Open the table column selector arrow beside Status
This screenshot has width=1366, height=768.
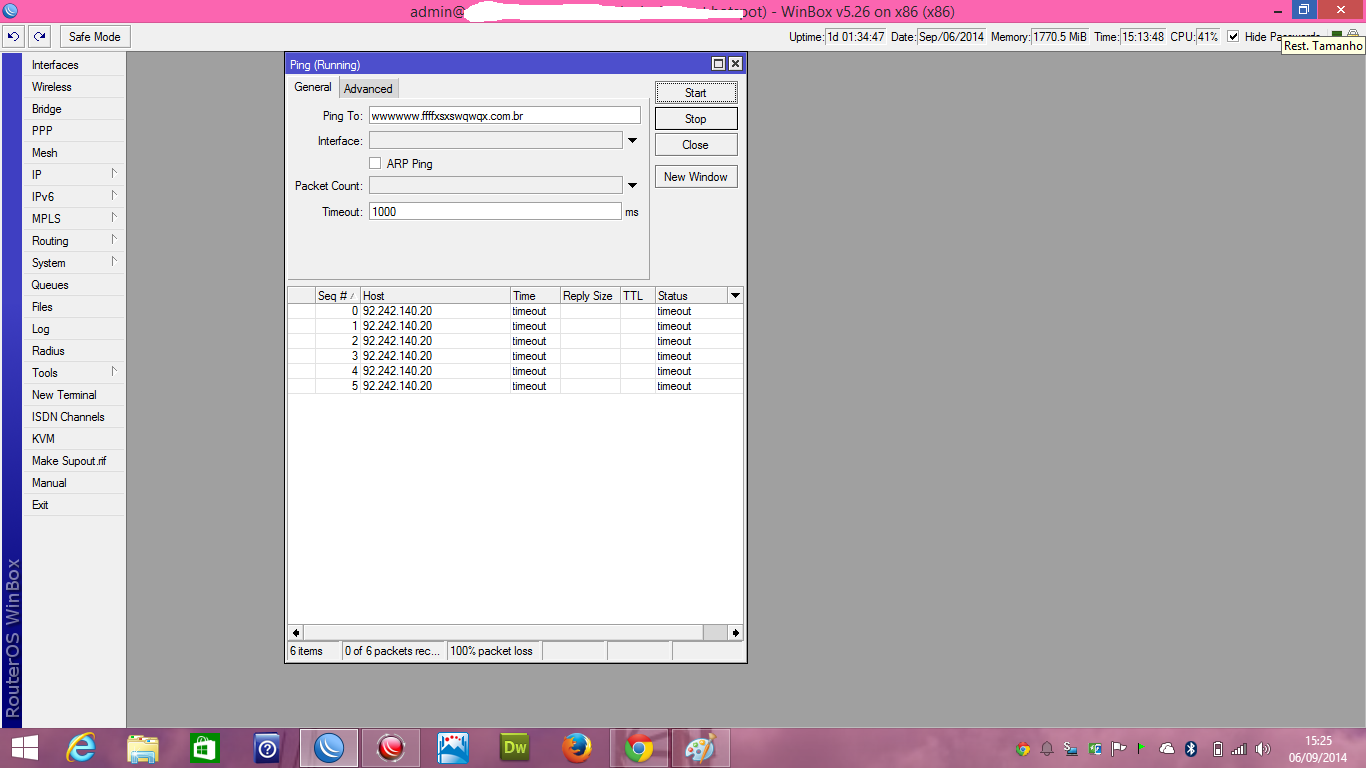(x=735, y=296)
